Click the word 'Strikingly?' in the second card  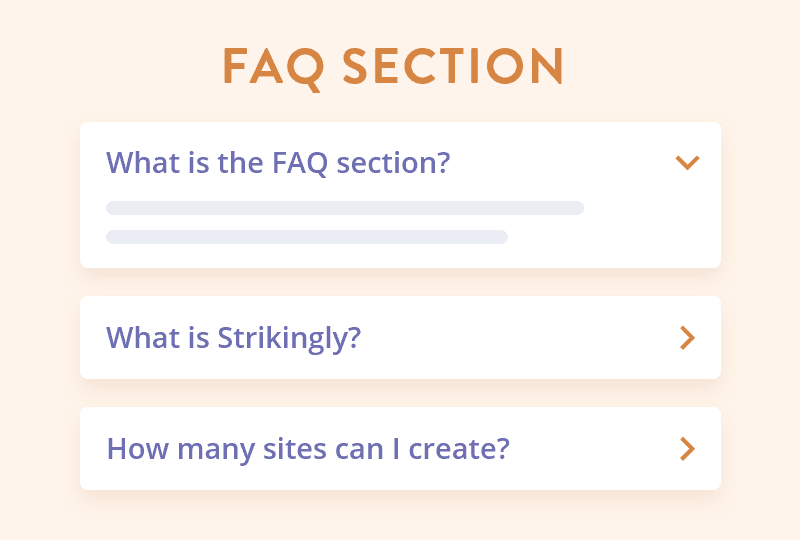(x=289, y=339)
